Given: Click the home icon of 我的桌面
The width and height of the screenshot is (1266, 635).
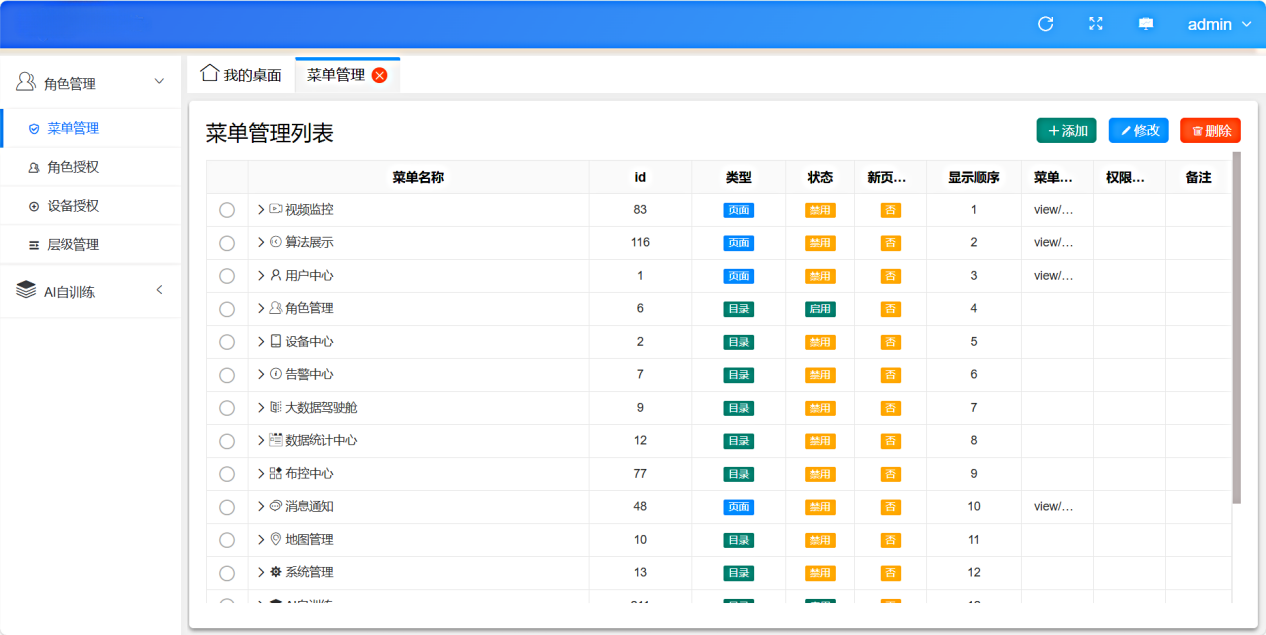Looking at the screenshot, I should 210,73.
